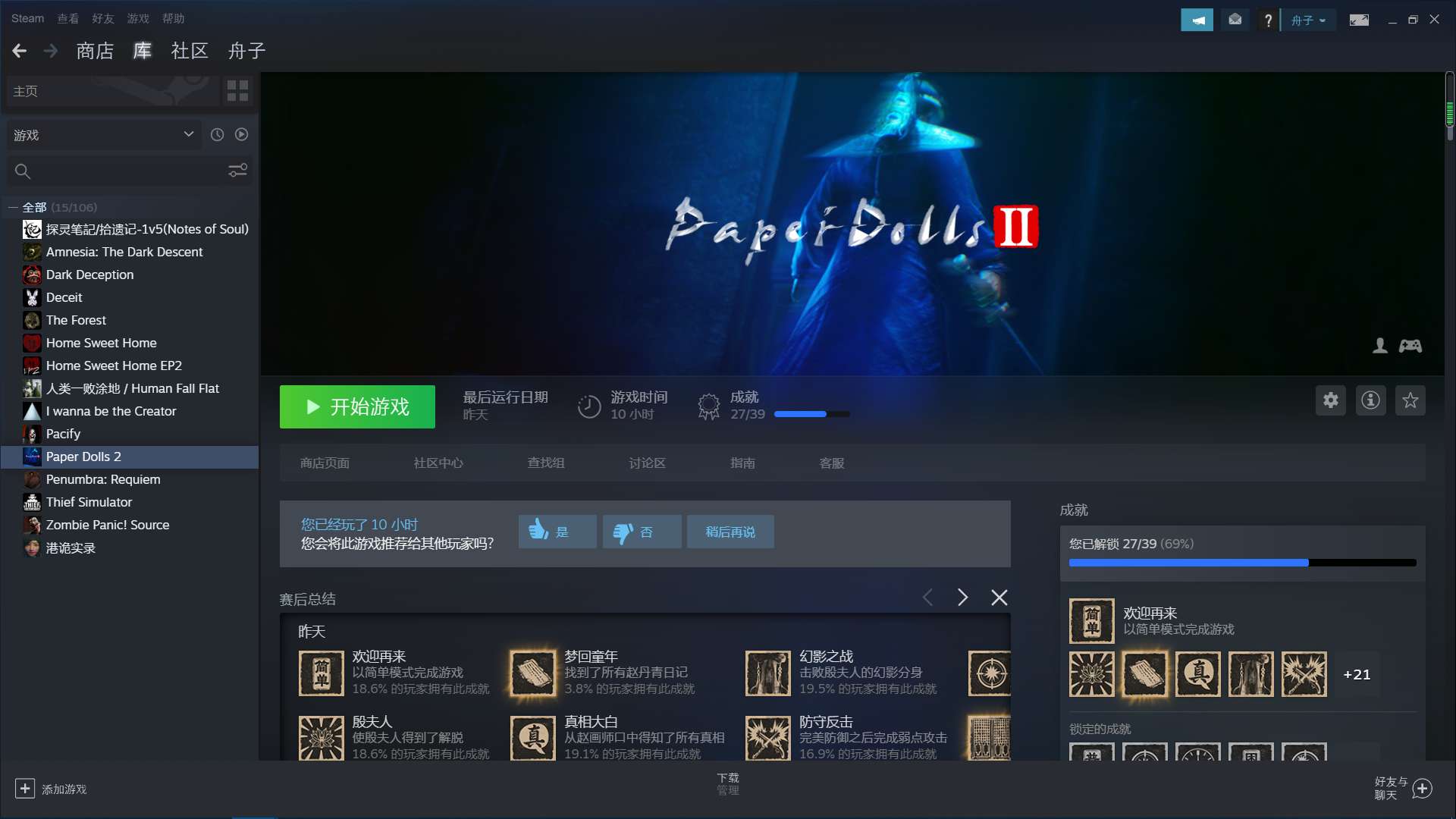Open the 讨论区 link

point(647,463)
